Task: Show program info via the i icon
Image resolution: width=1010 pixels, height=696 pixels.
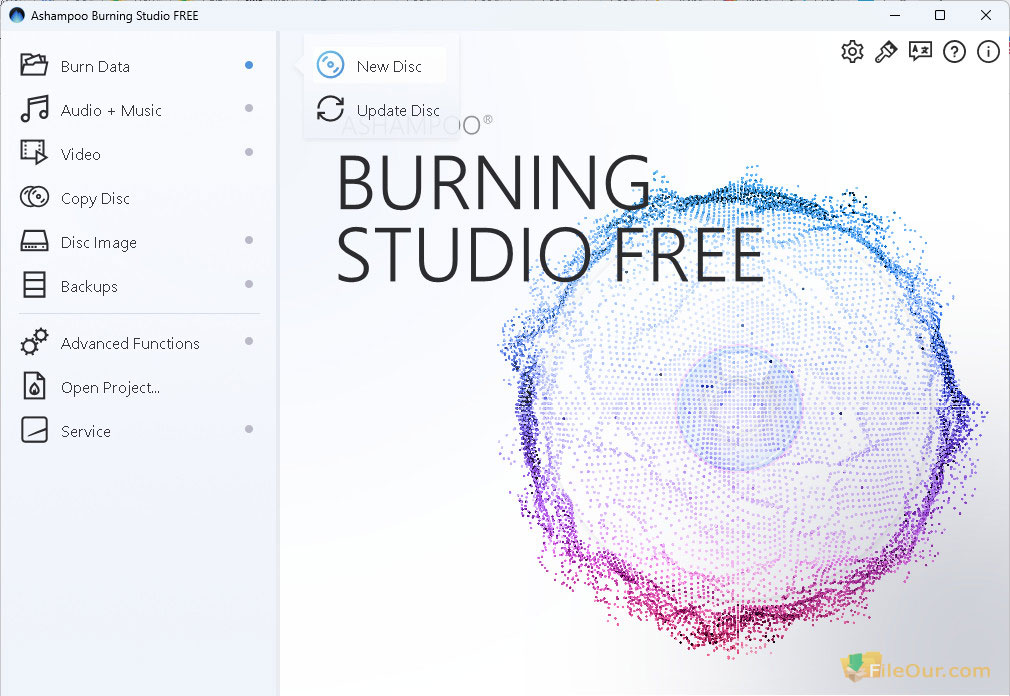Action: tap(988, 52)
